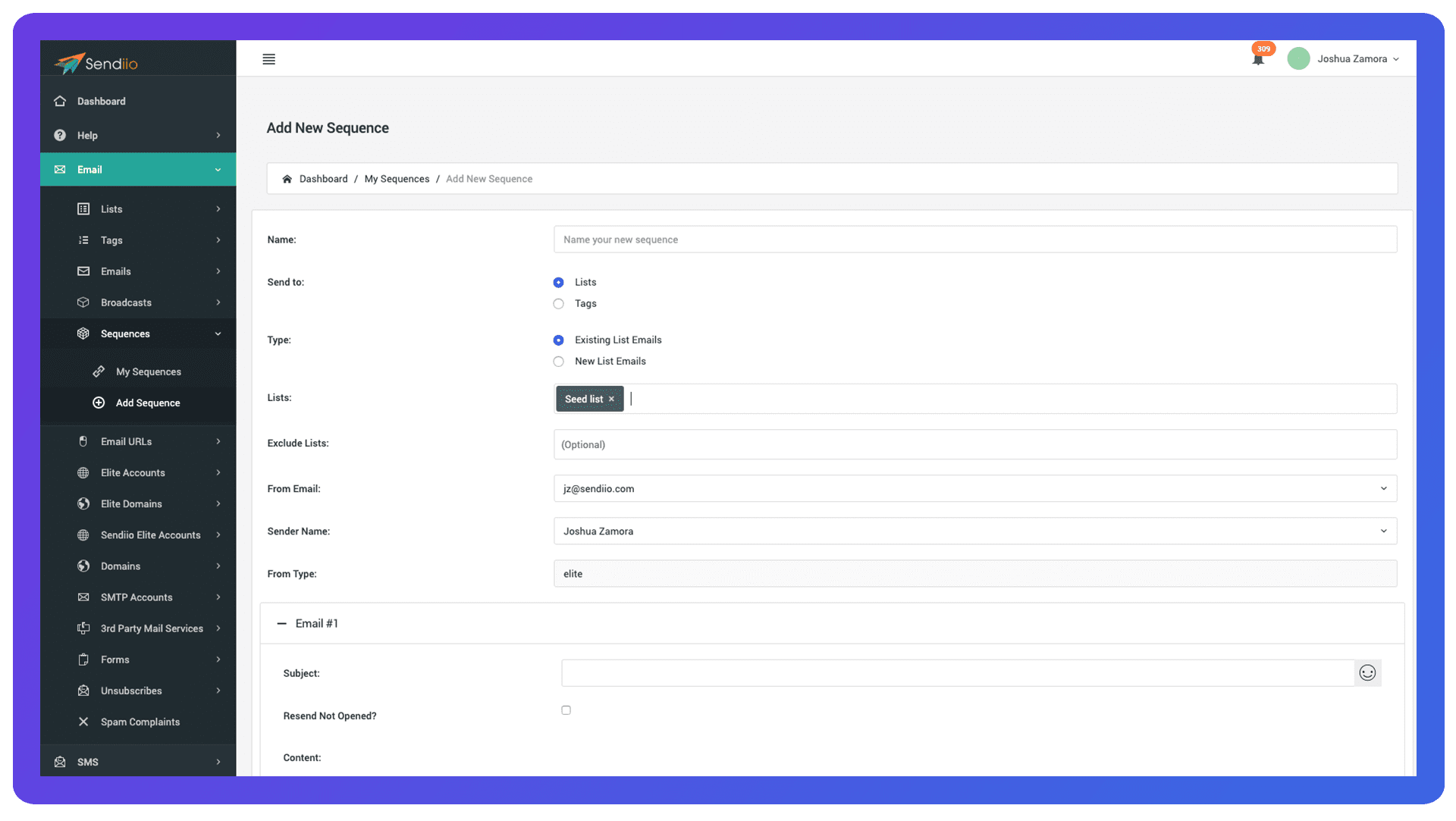Remove the Seed list tag
The width and height of the screenshot is (1456, 821).
(x=611, y=400)
